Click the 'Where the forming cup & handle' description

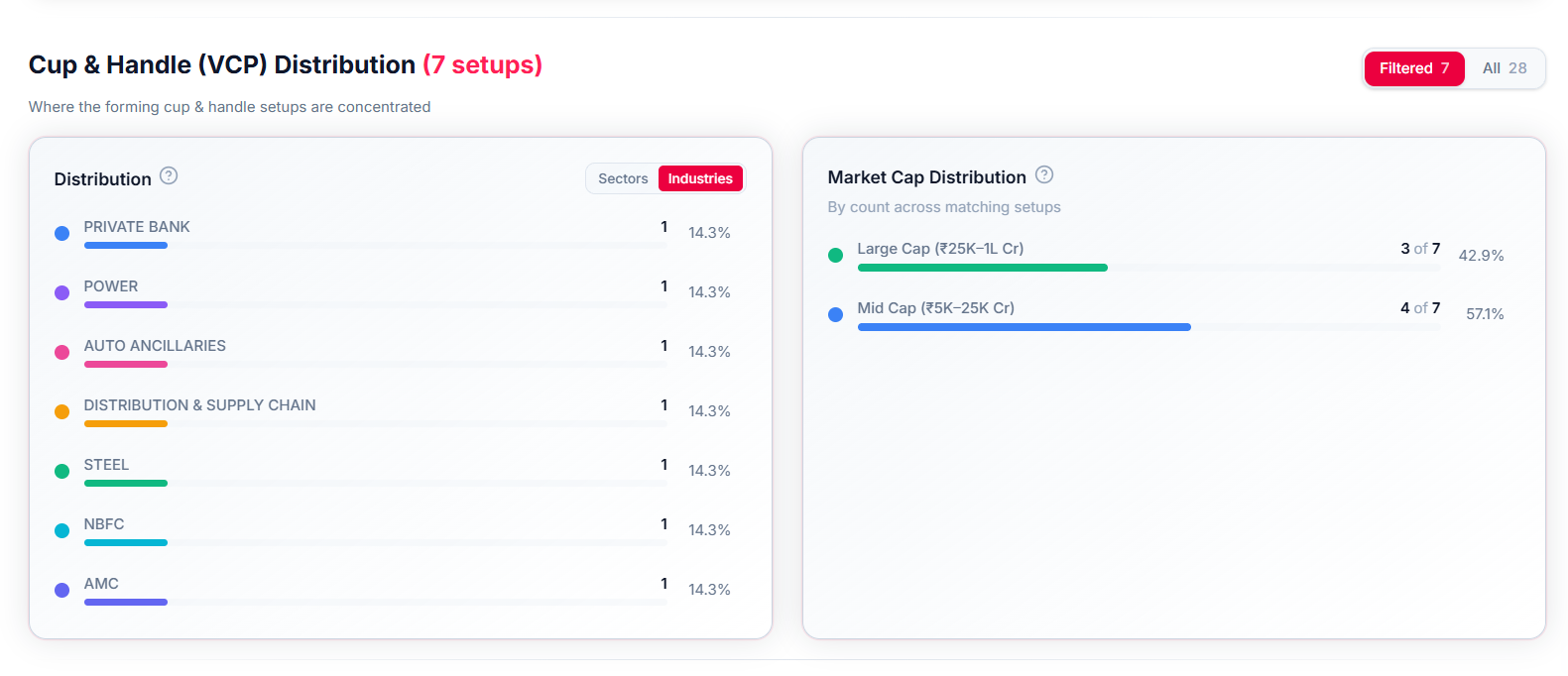pyautogui.click(x=230, y=107)
